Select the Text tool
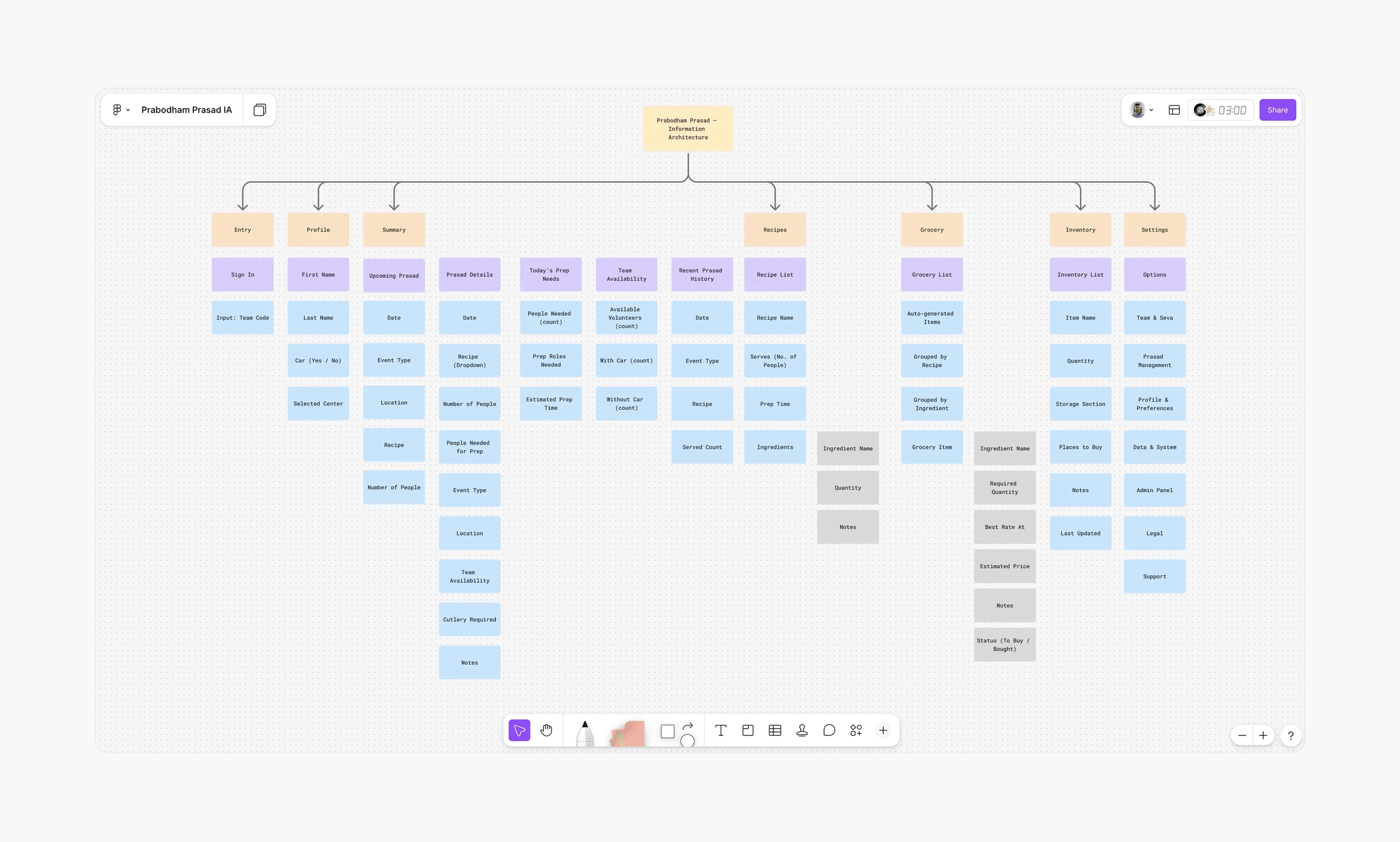 click(720, 730)
